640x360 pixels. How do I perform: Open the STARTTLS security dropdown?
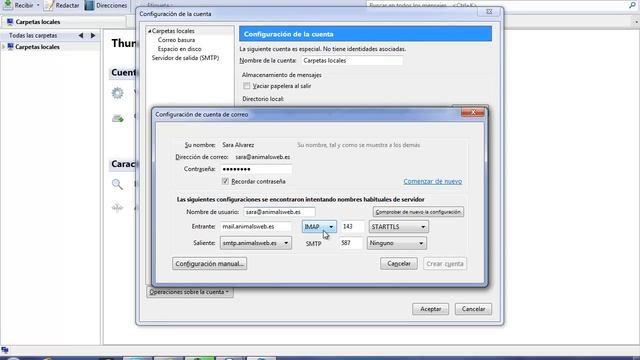coord(398,227)
